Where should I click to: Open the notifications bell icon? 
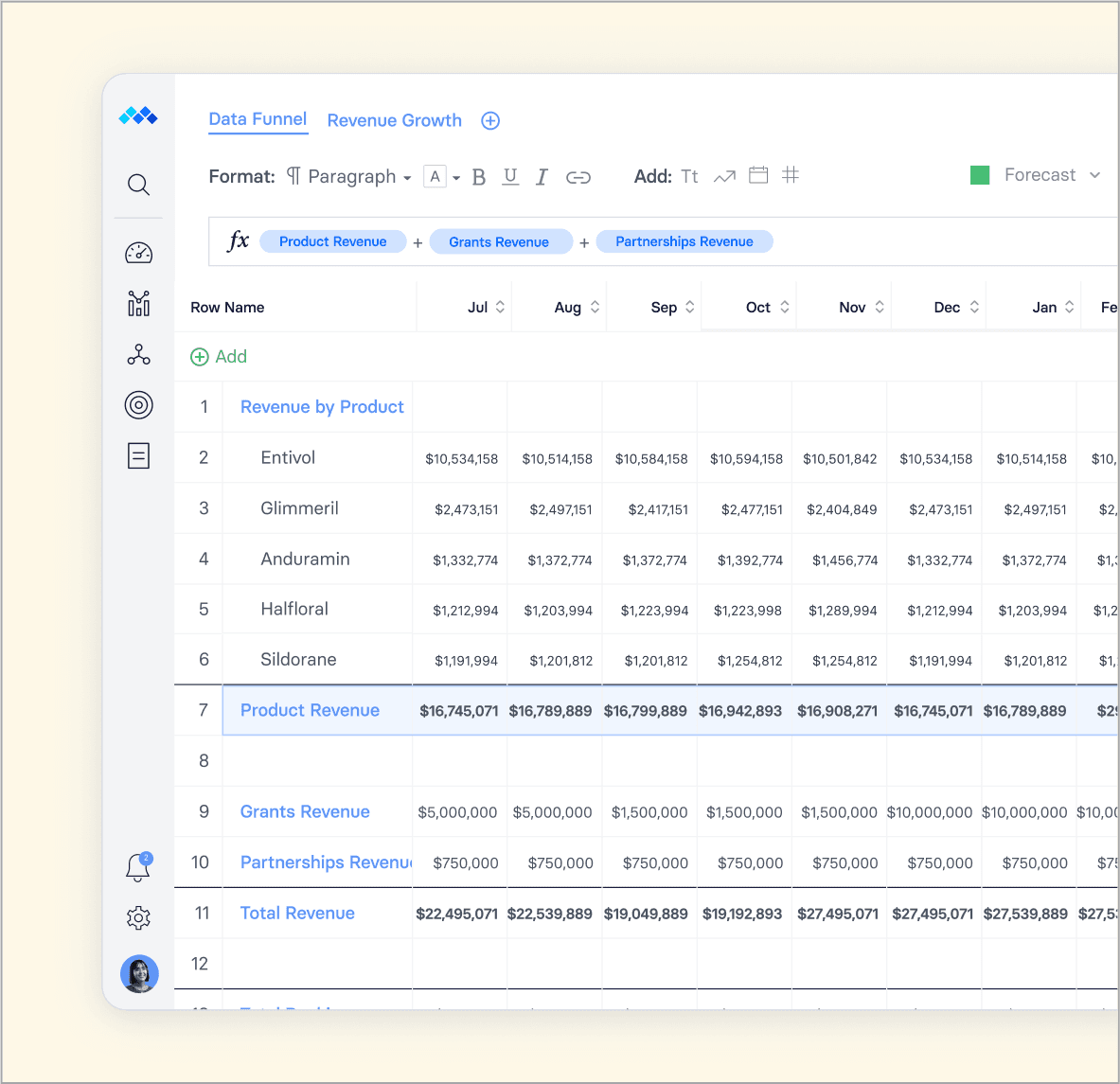tap(138, 867)
